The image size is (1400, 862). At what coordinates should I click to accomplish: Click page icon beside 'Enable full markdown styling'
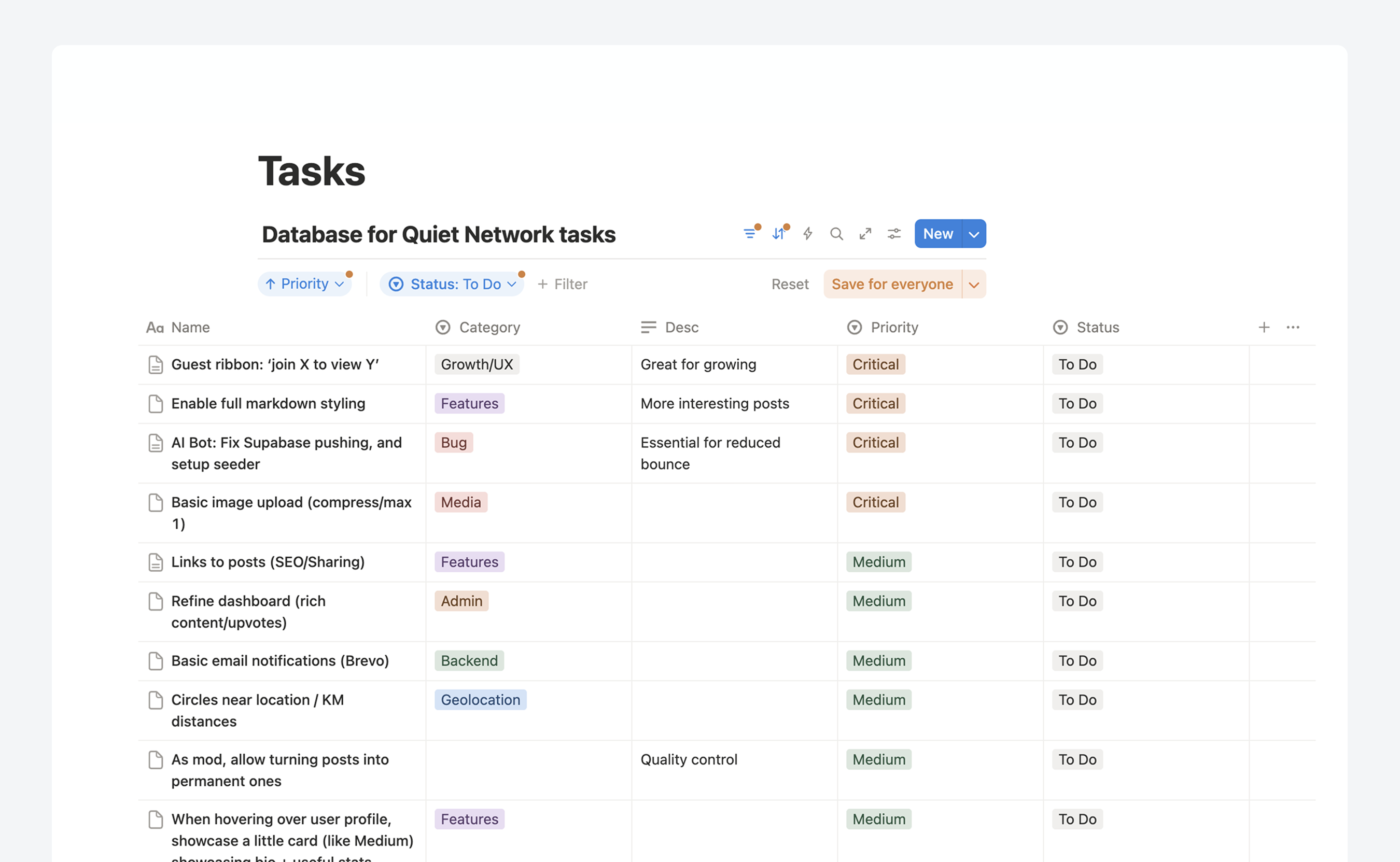pyautogui.click(x=156, y=404)
